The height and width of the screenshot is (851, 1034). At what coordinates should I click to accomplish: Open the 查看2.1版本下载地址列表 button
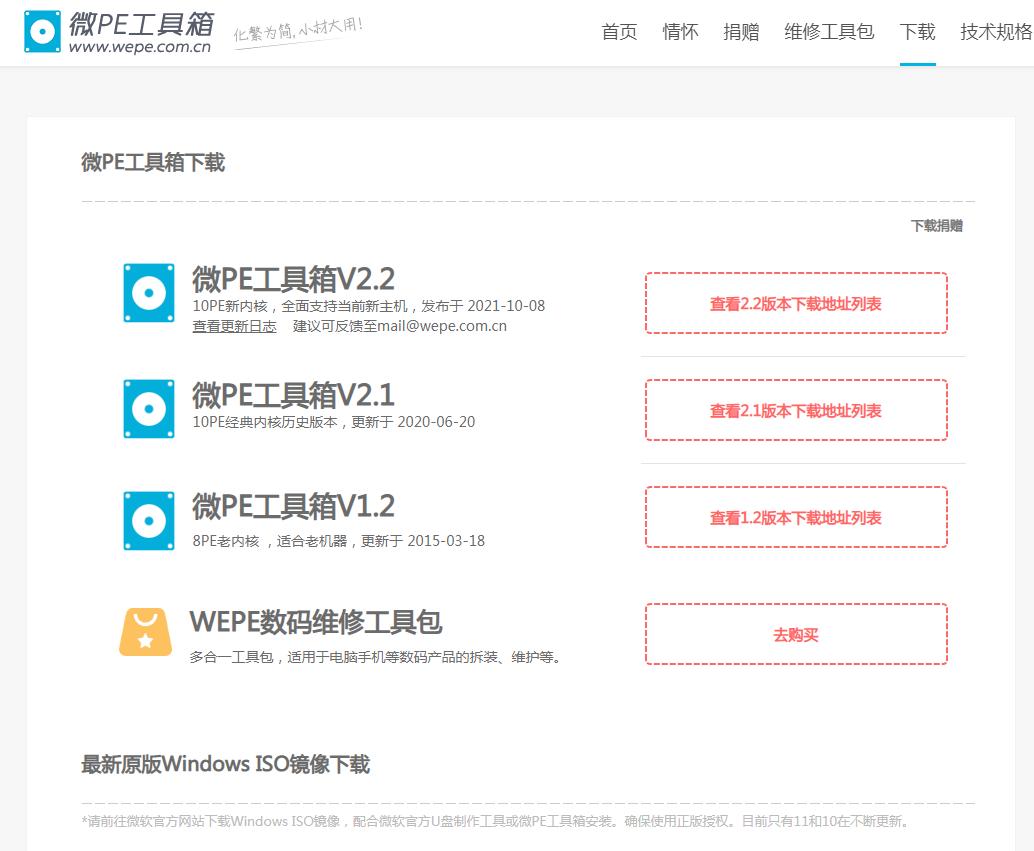pyautogui.click(x=796, y=410)
